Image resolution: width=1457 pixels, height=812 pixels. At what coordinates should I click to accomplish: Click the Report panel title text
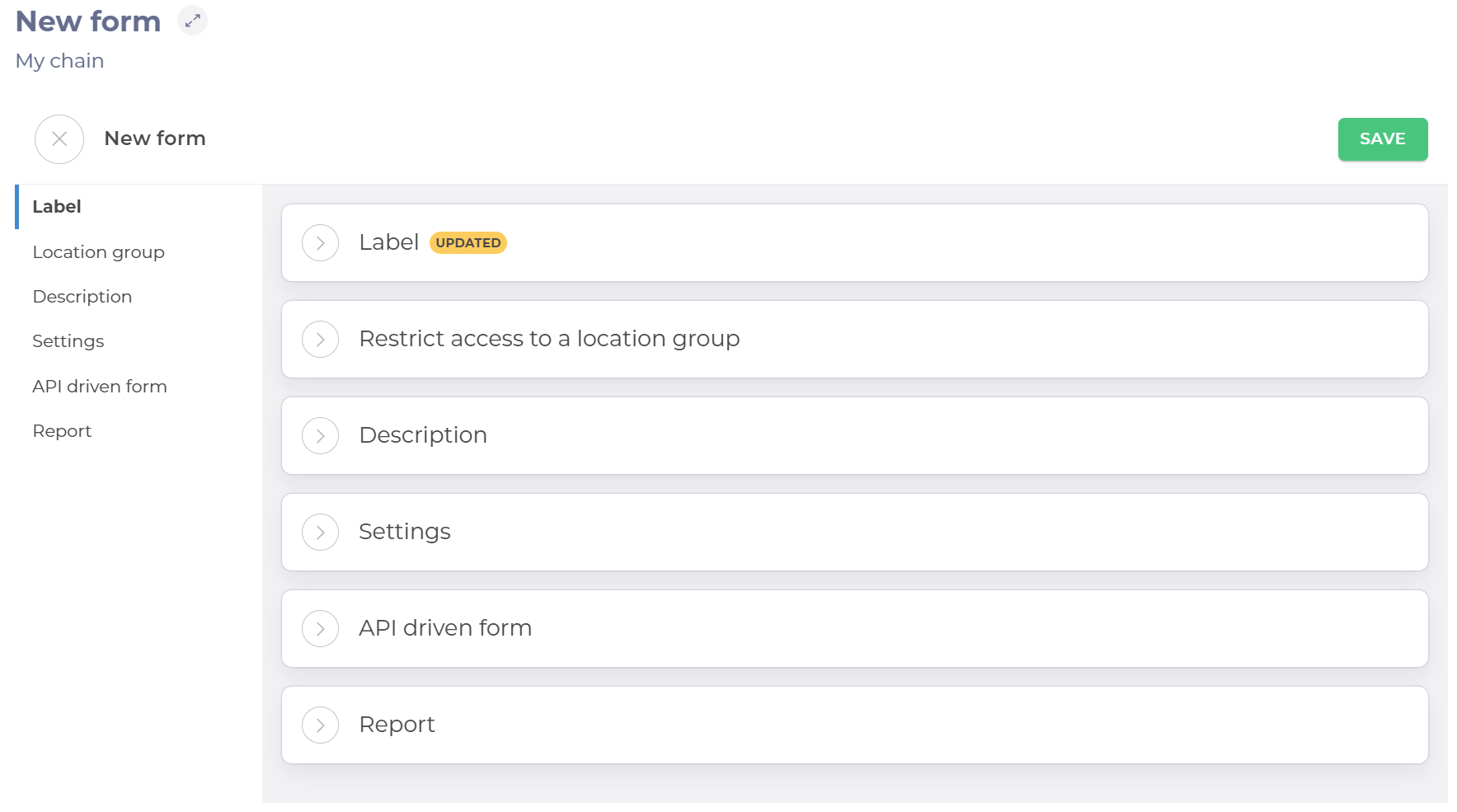coord(397,725)
